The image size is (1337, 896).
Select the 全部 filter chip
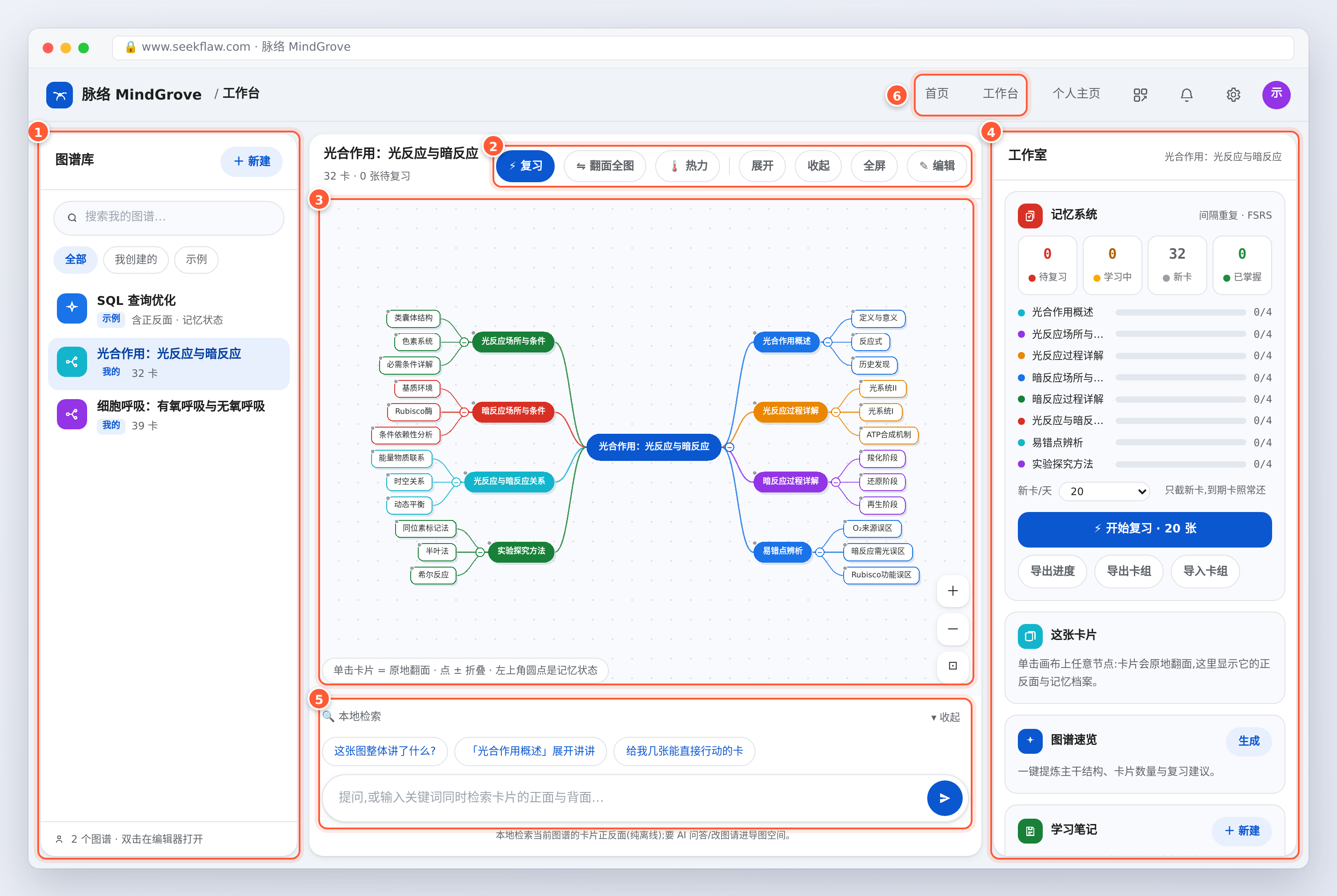pyautogui.click(x=76, y=260)
